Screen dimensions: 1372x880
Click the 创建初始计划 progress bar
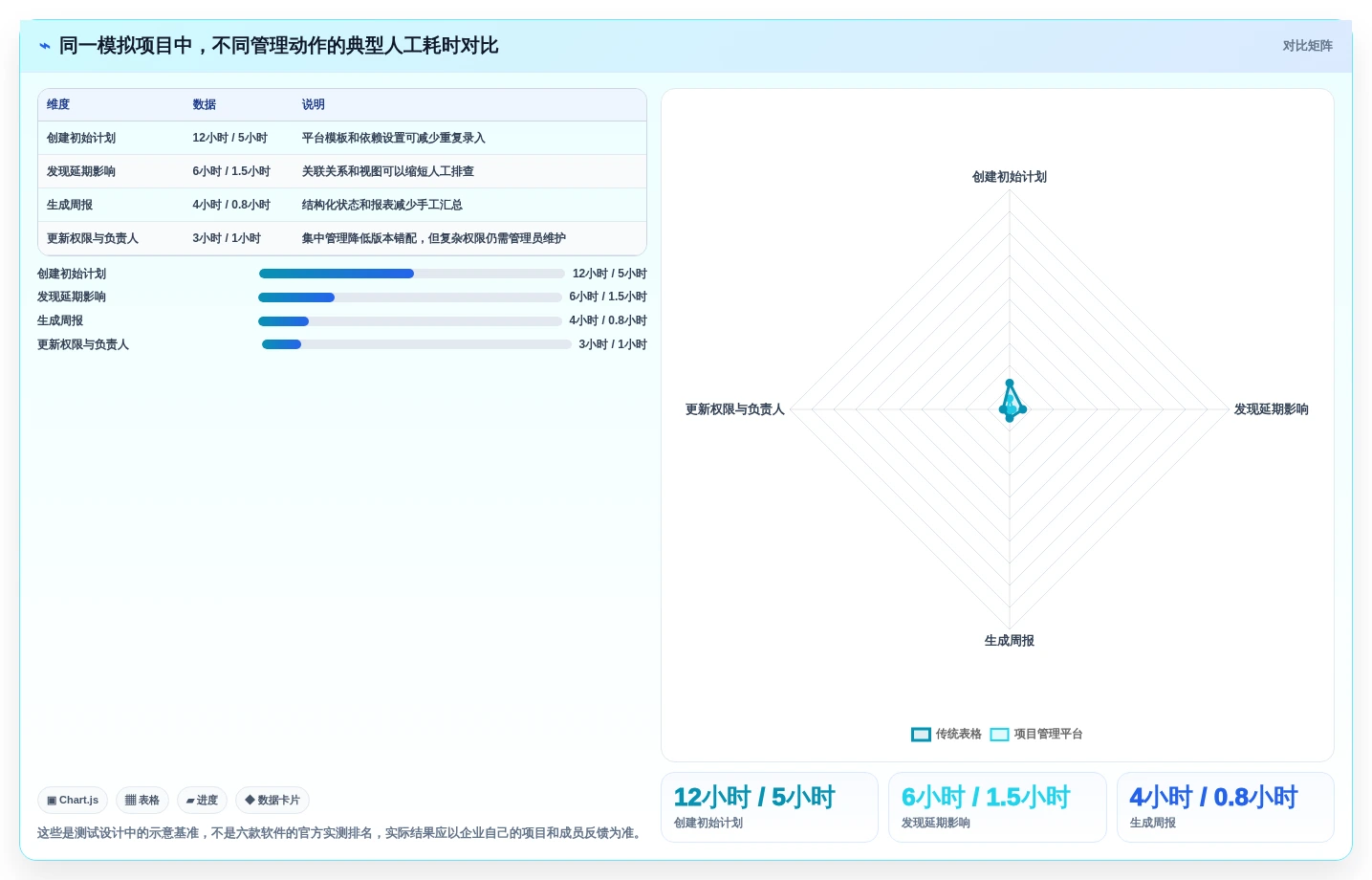pyautogui.click(x=411, y=274)
